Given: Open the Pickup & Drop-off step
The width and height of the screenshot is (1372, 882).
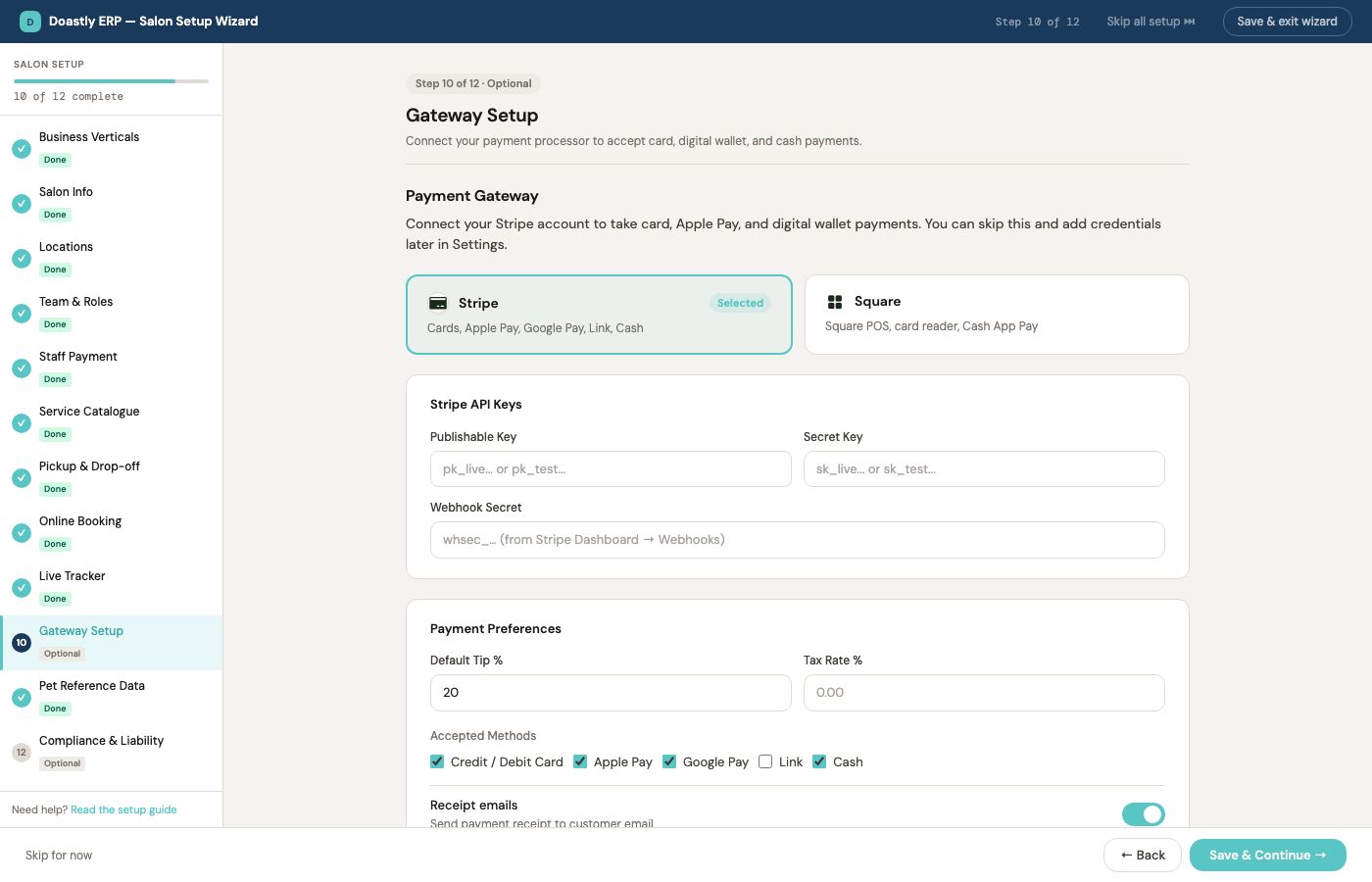Looking at the screenshot, I should (x=112, y=478).
